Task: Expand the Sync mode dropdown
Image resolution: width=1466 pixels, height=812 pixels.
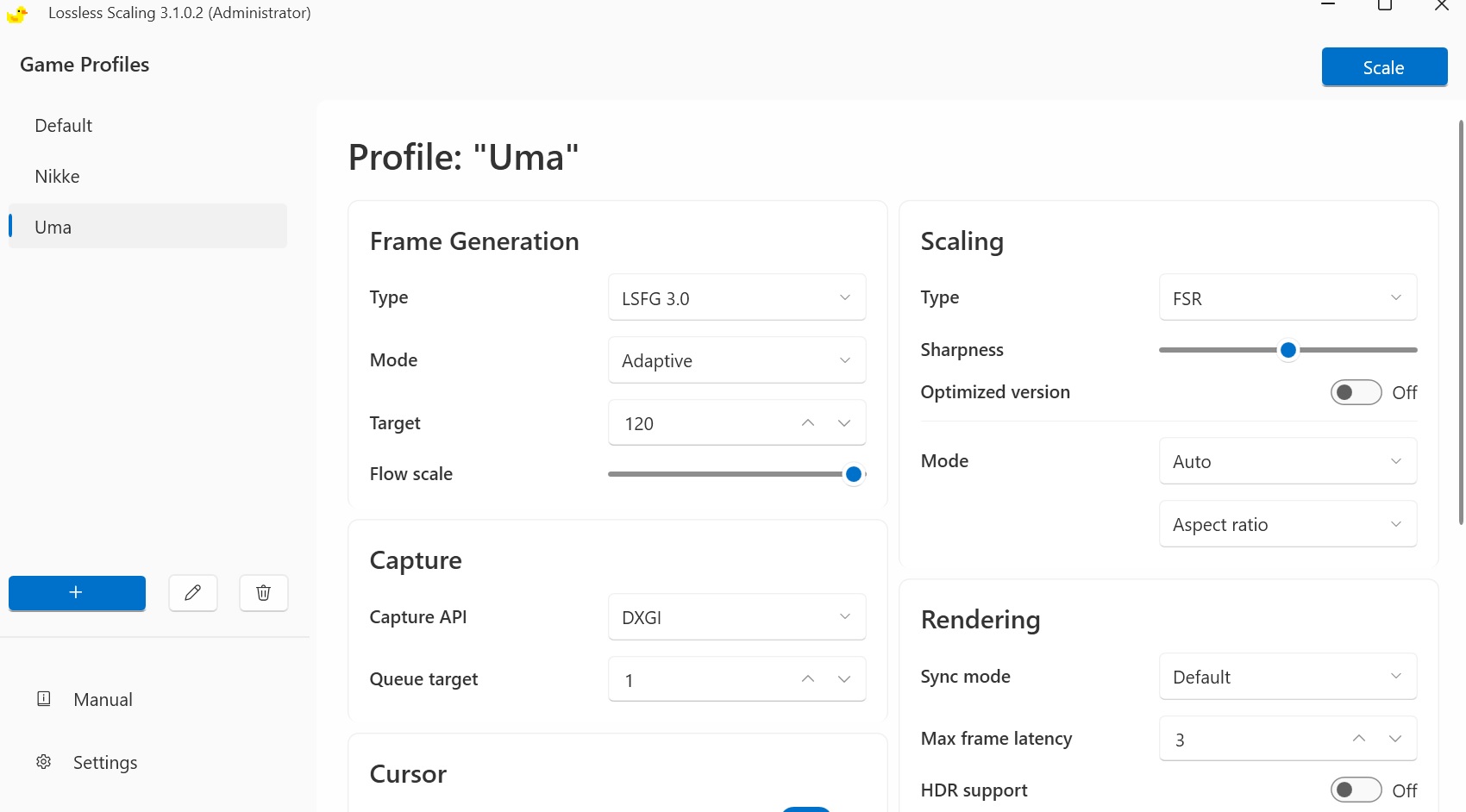Action: tap(1288, 677)
